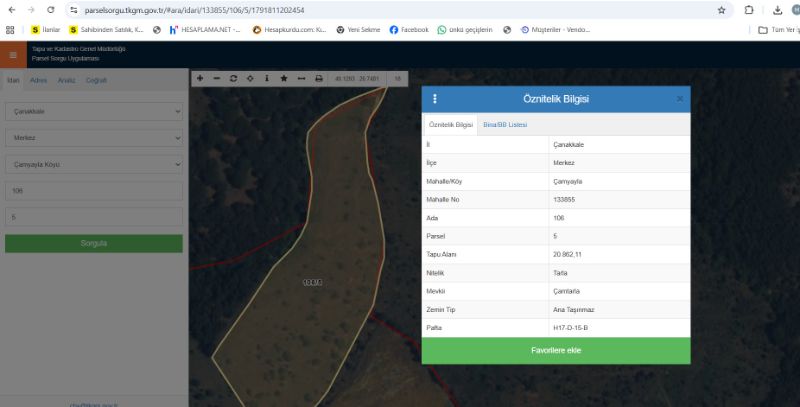Open three-dot options in Öznitelik Bilgisi header
This screenshot has height=407, width=800.
pyautogui.click(x=435, y=99)
